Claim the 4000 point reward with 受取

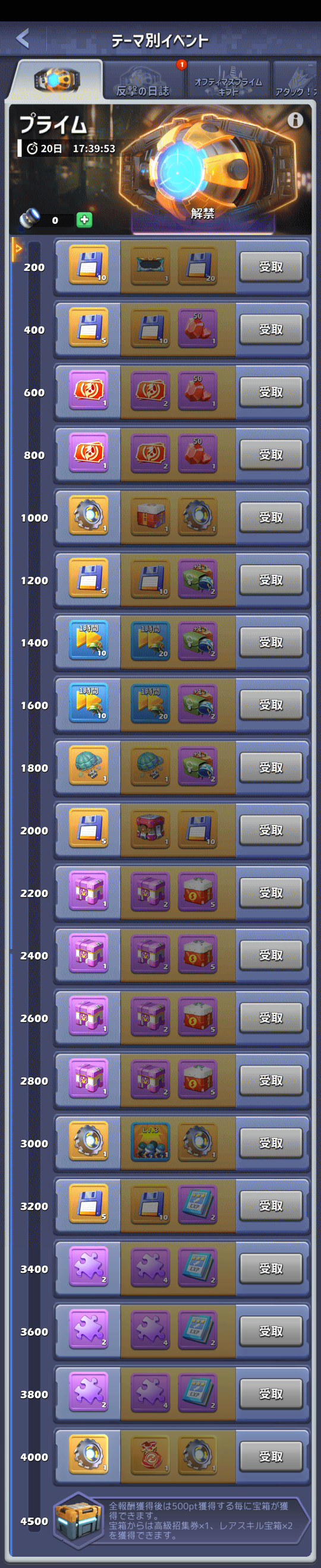(x=270, y=1455)
